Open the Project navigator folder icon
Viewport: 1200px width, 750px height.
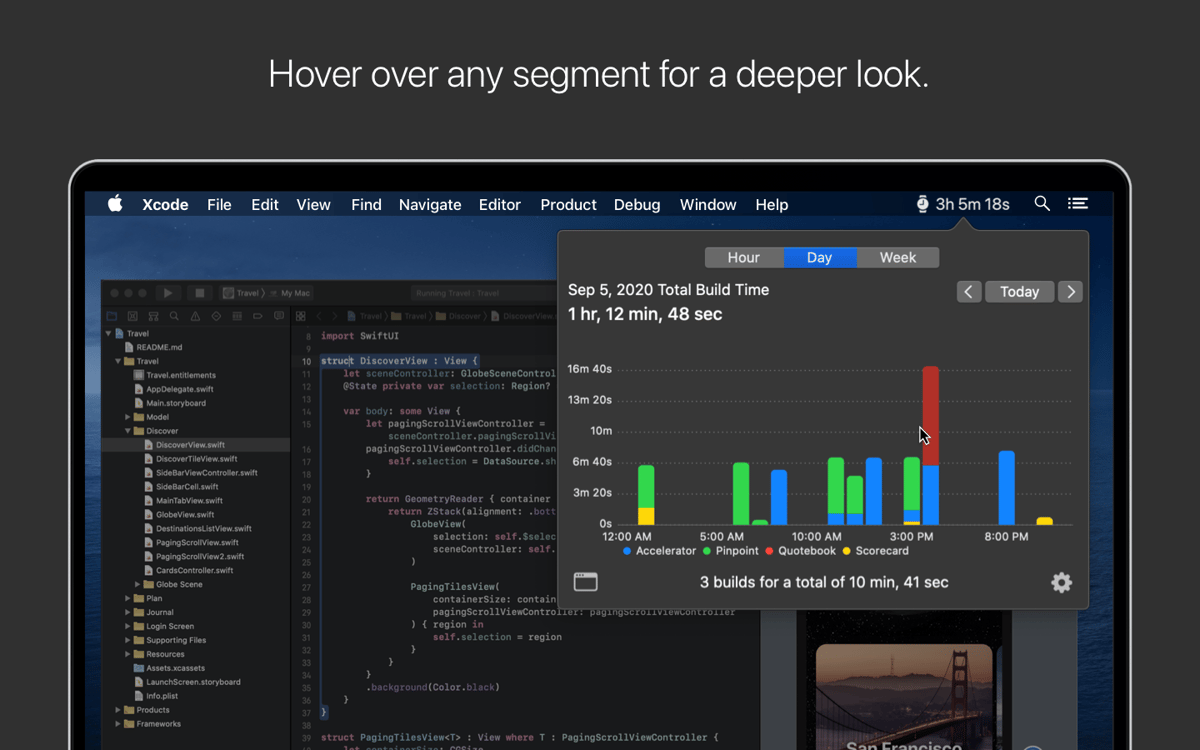click(x=110, y=315)
